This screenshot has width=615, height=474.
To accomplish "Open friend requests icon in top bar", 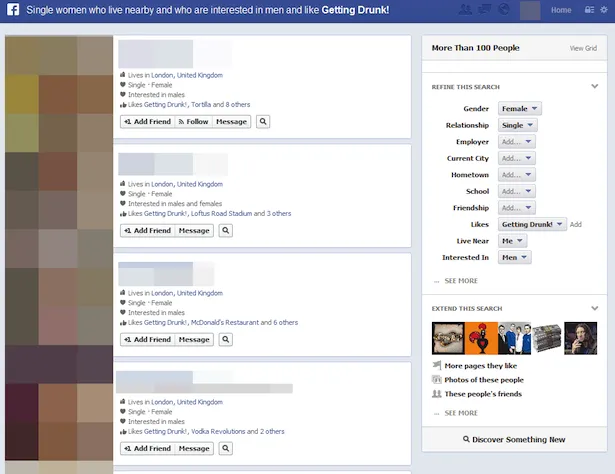I will [x=466, y=9].
